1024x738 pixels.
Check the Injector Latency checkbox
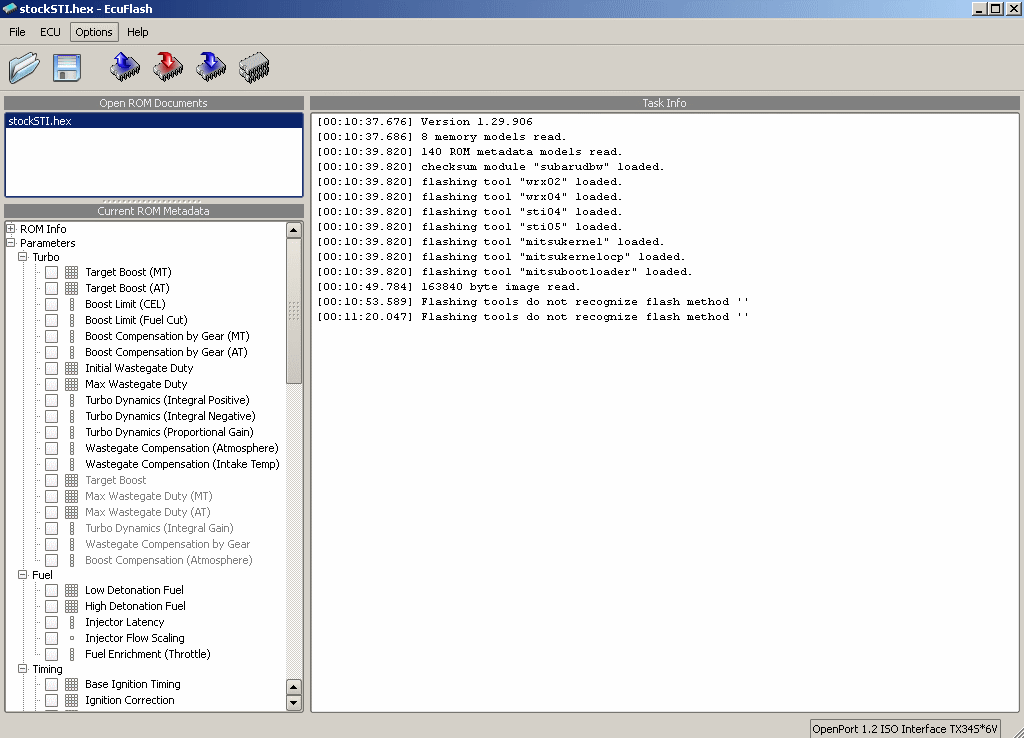pyautogui.click(x=52, y=622)
